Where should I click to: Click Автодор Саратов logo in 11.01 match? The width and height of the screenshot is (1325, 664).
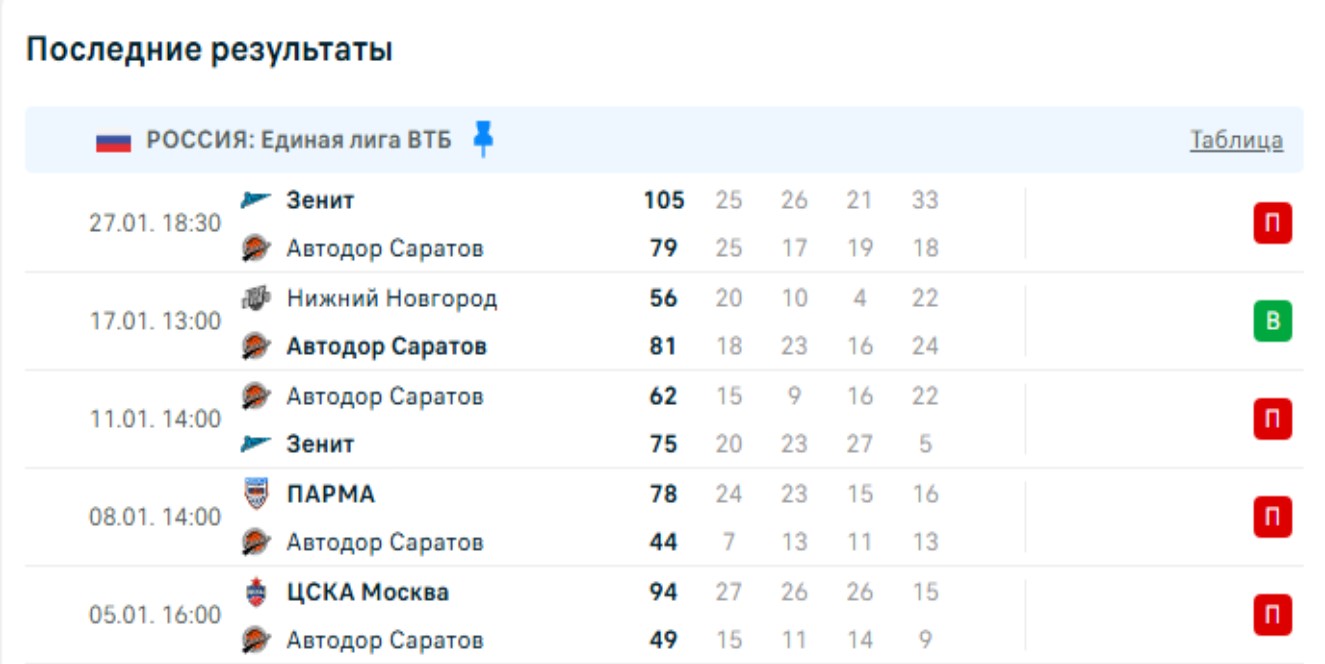[256, 396]
